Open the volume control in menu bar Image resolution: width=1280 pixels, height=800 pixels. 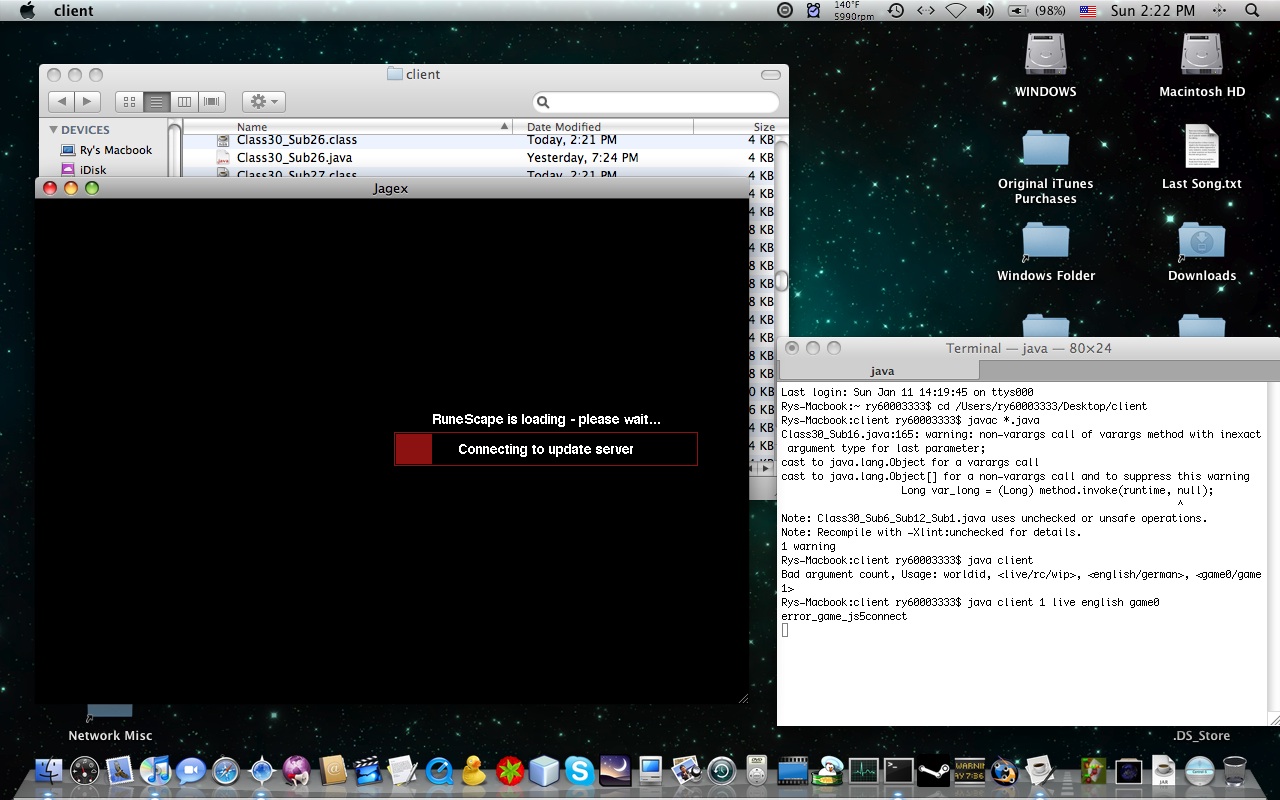pos(985,11)
